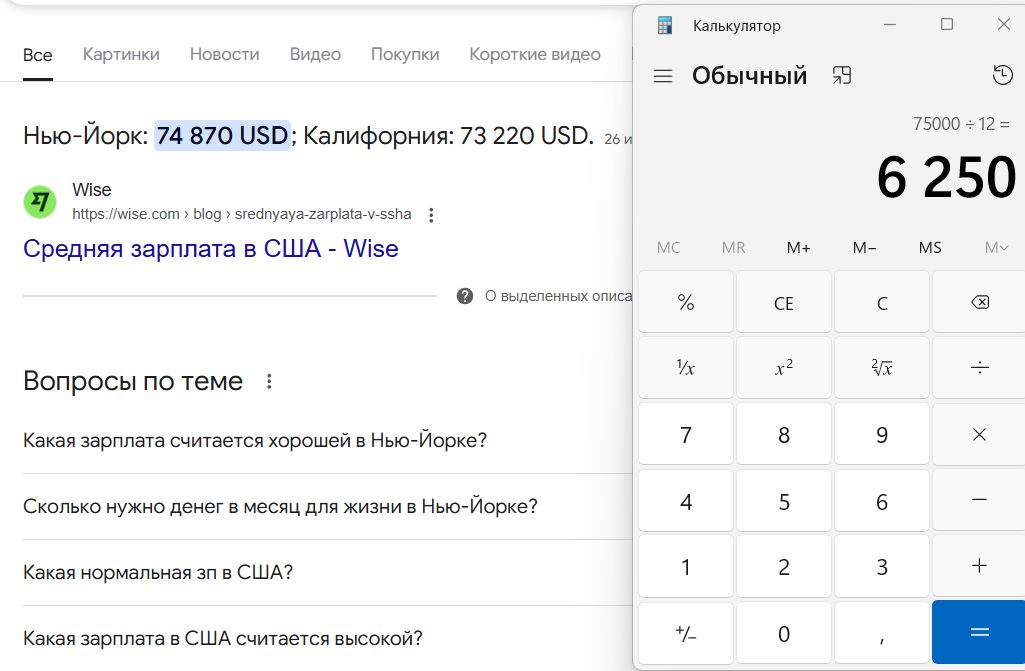This screenshot has height=671, width=1025.
Task: Click the wise.com breadcrumb URL text
Action: [242, 214]
